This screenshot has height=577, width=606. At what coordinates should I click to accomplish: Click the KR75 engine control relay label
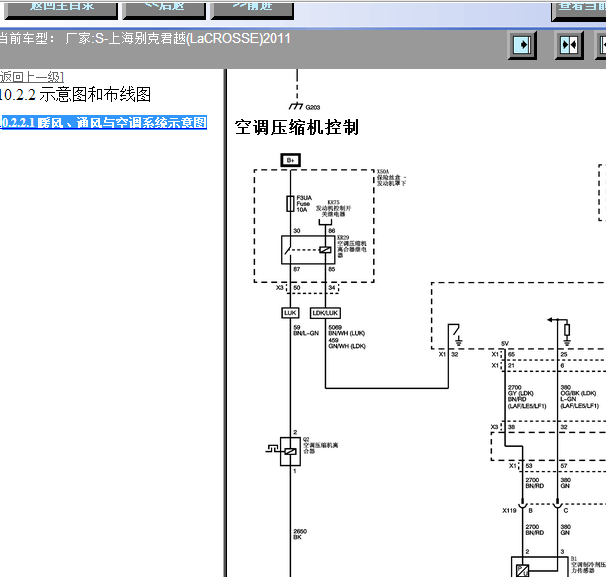[x=334, y=208]
